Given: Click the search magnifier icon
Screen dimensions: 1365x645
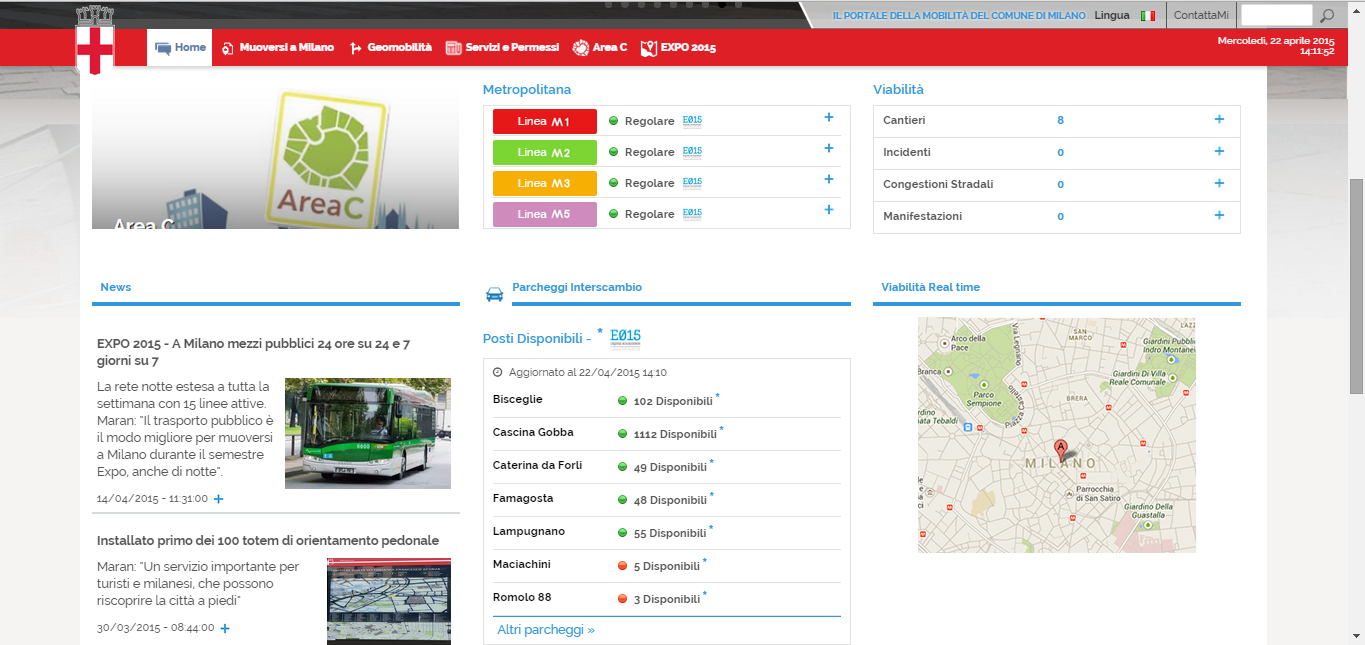Looking at the screenshot, I should click(1327, 16).
